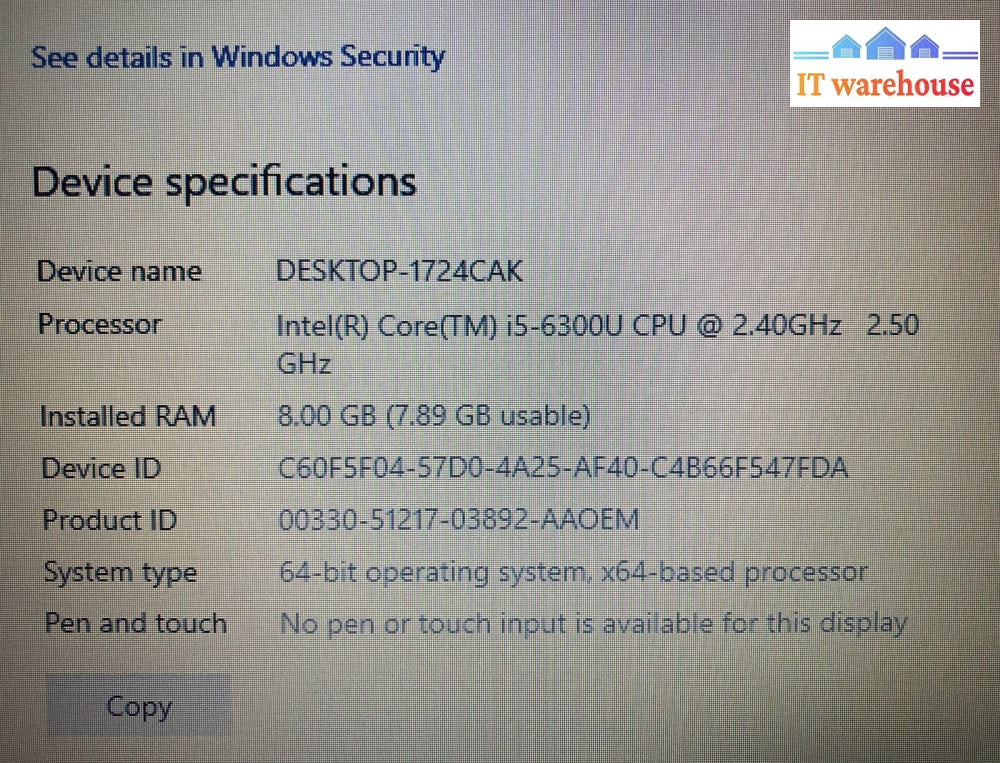The image size is (1000, 763).
Task: Select the Intel Core i5-6300U processor text
Action: pos(596,326)
